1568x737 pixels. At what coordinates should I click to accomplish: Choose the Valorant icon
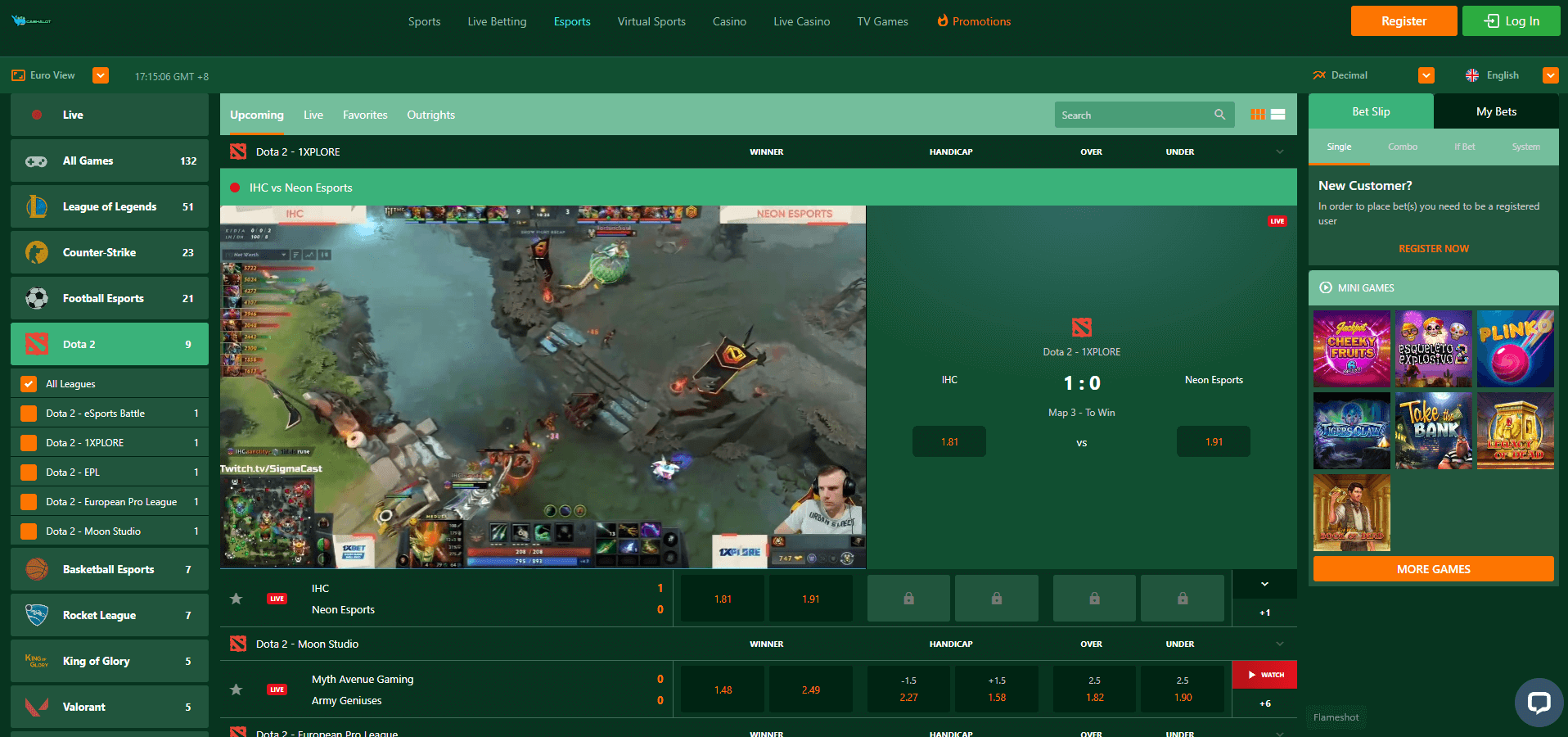(x=37, y=707)
